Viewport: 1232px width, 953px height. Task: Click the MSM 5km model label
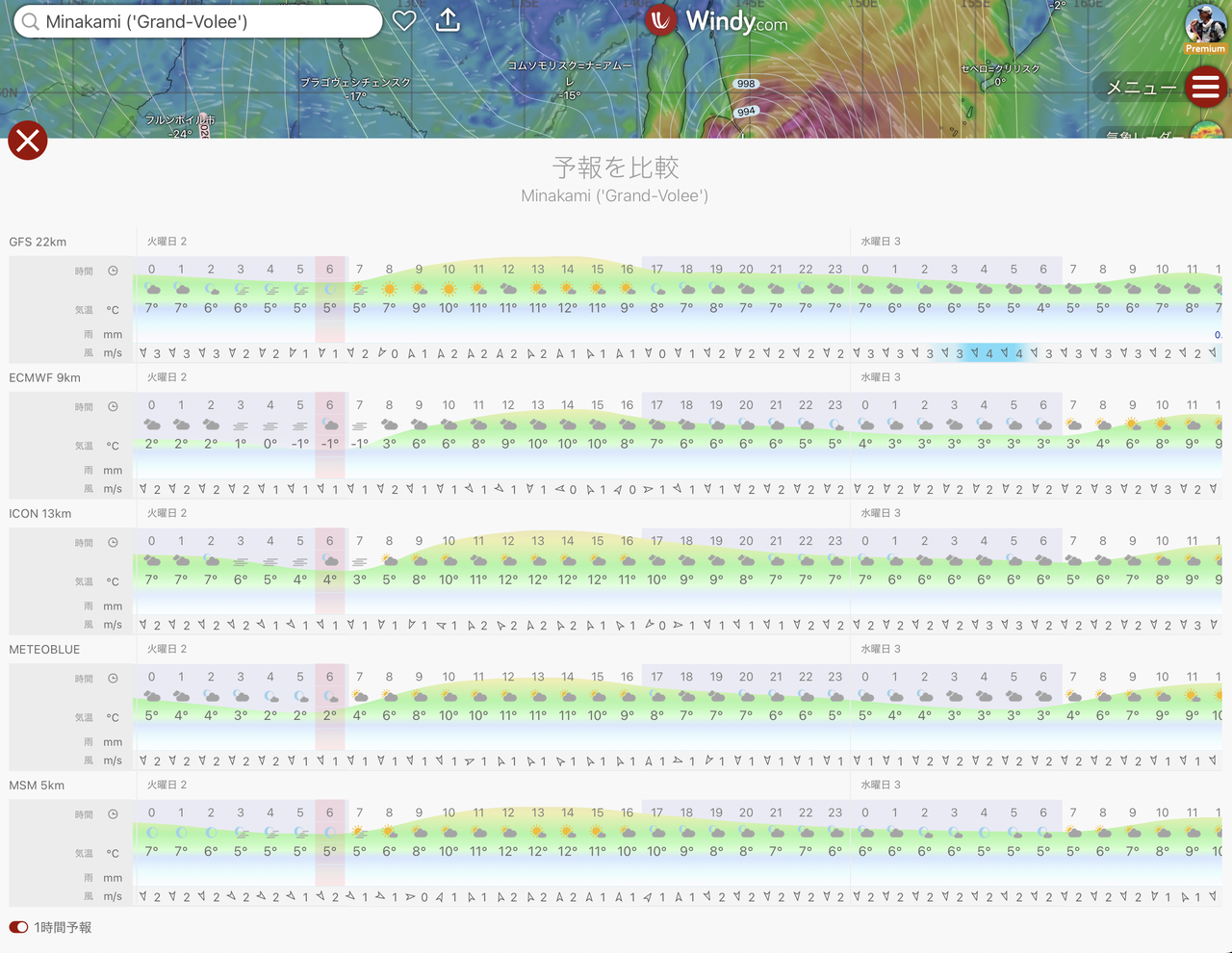tap(37, 785)
